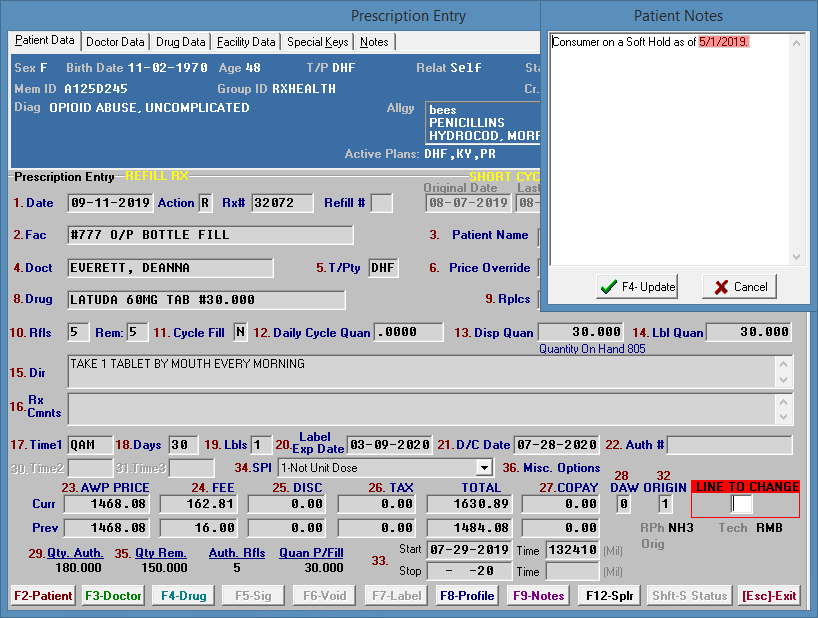Switch to the Doctor Data tab
Image resolution: width=818 pixels, height=618 pixels.
(115, 42)
